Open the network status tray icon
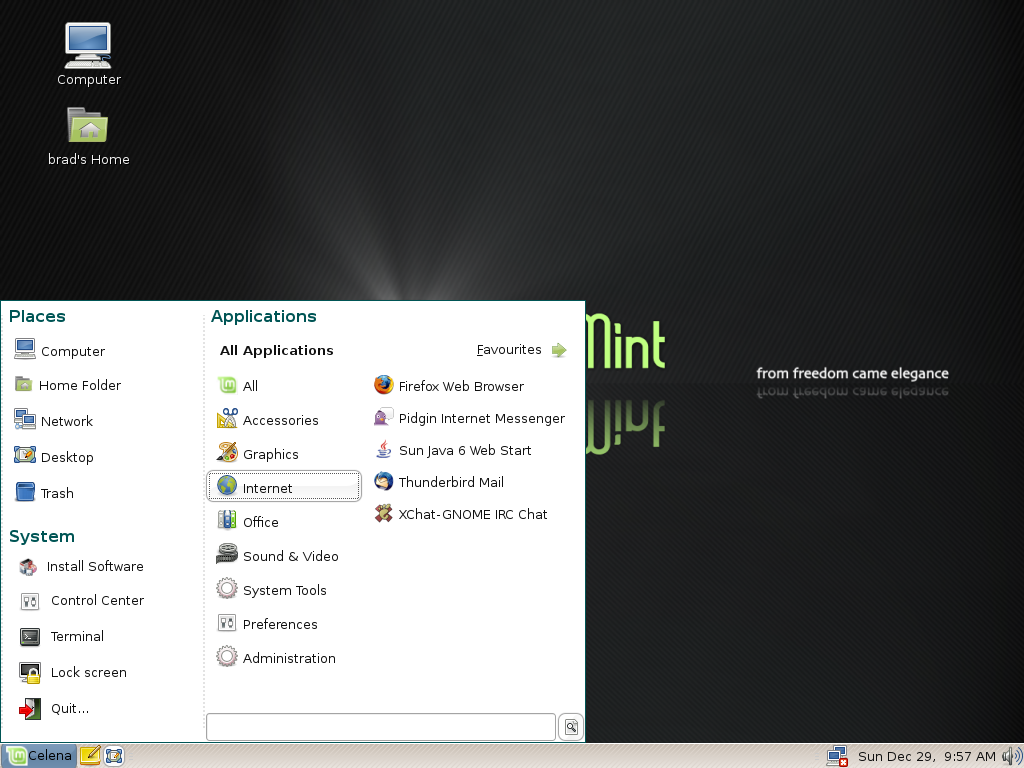Viewport: 1024px width, 768px height. (837, 756)
